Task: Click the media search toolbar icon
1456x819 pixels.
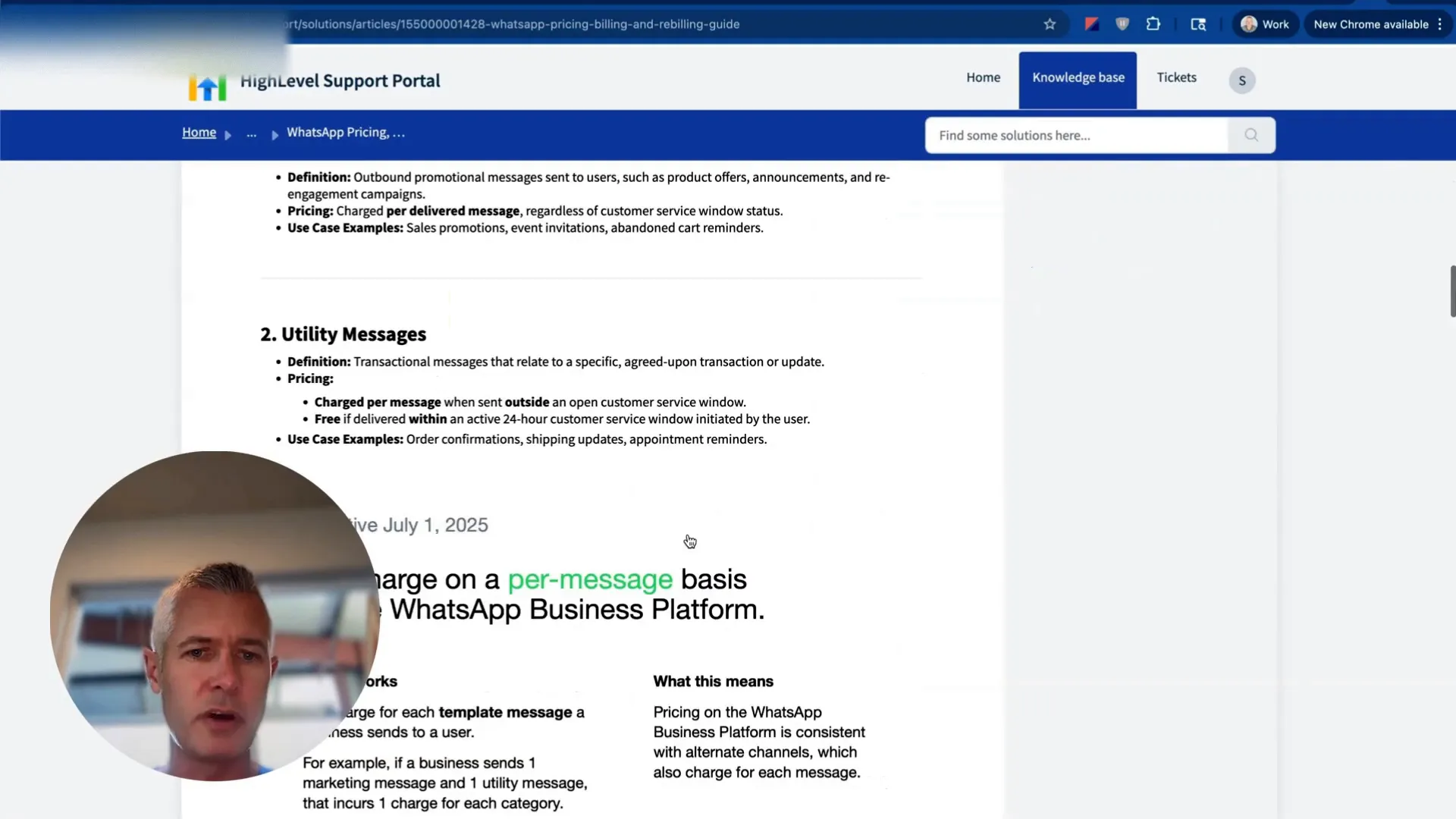Action: [1198, 24]
